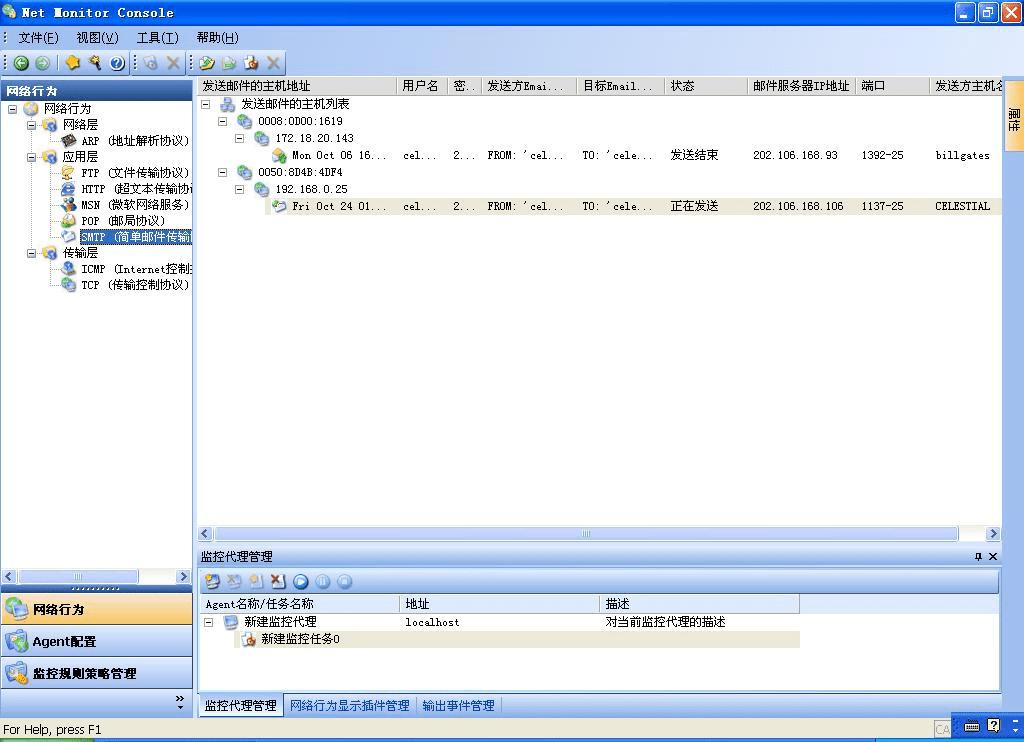Collapse the 192.168.0.25 node
The height and width of the screenshot is (742, 1024).
point(240,189)
